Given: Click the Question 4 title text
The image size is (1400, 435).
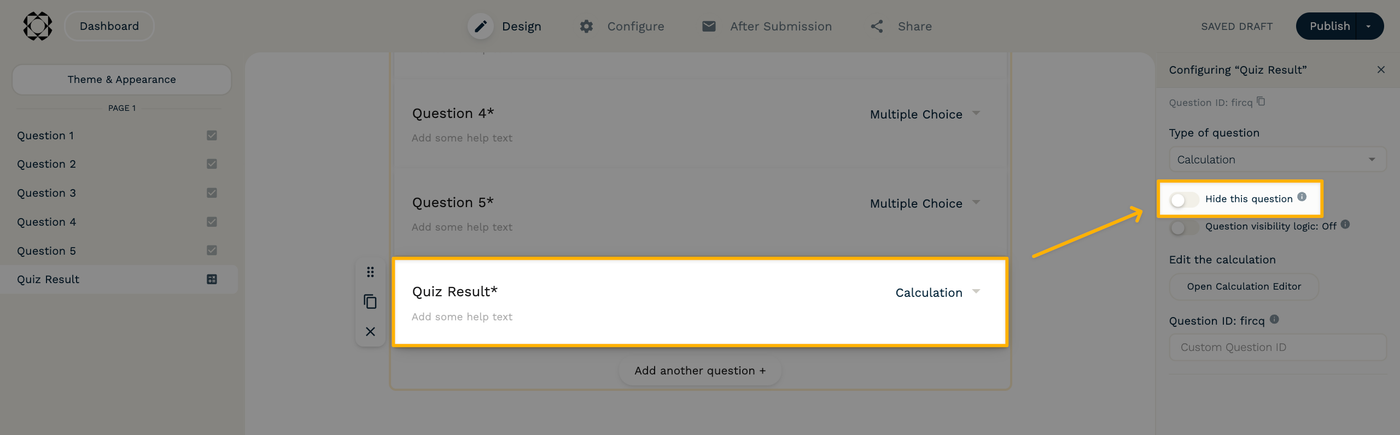Looking at the screenshot, I should (x=453, y=113).
